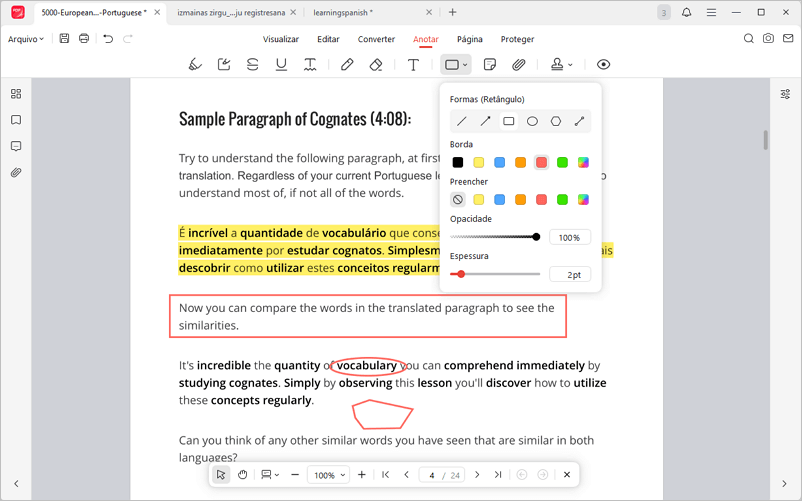Choose the arrow shape
Screen dimensions: 802x501
click(x=485, y=121)
